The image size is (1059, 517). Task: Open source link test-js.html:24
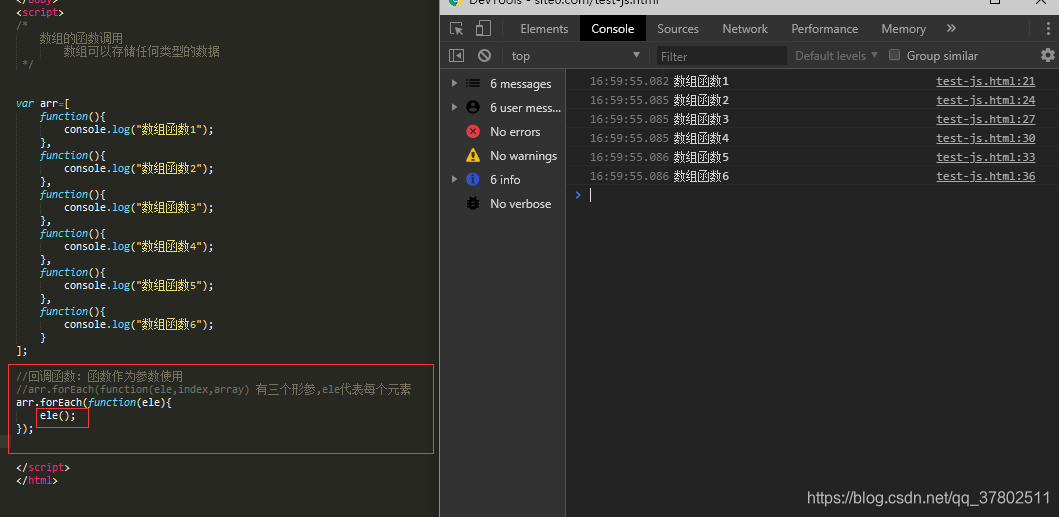(x=985, y=101)
